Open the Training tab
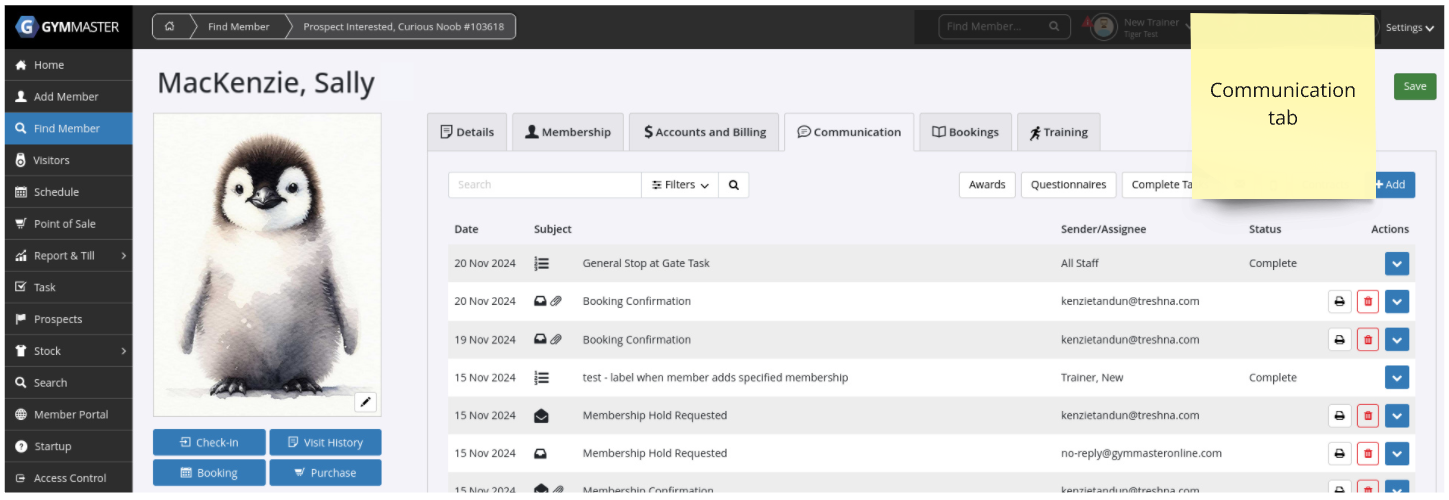 pyautogui.click(x=1058, y=132)
